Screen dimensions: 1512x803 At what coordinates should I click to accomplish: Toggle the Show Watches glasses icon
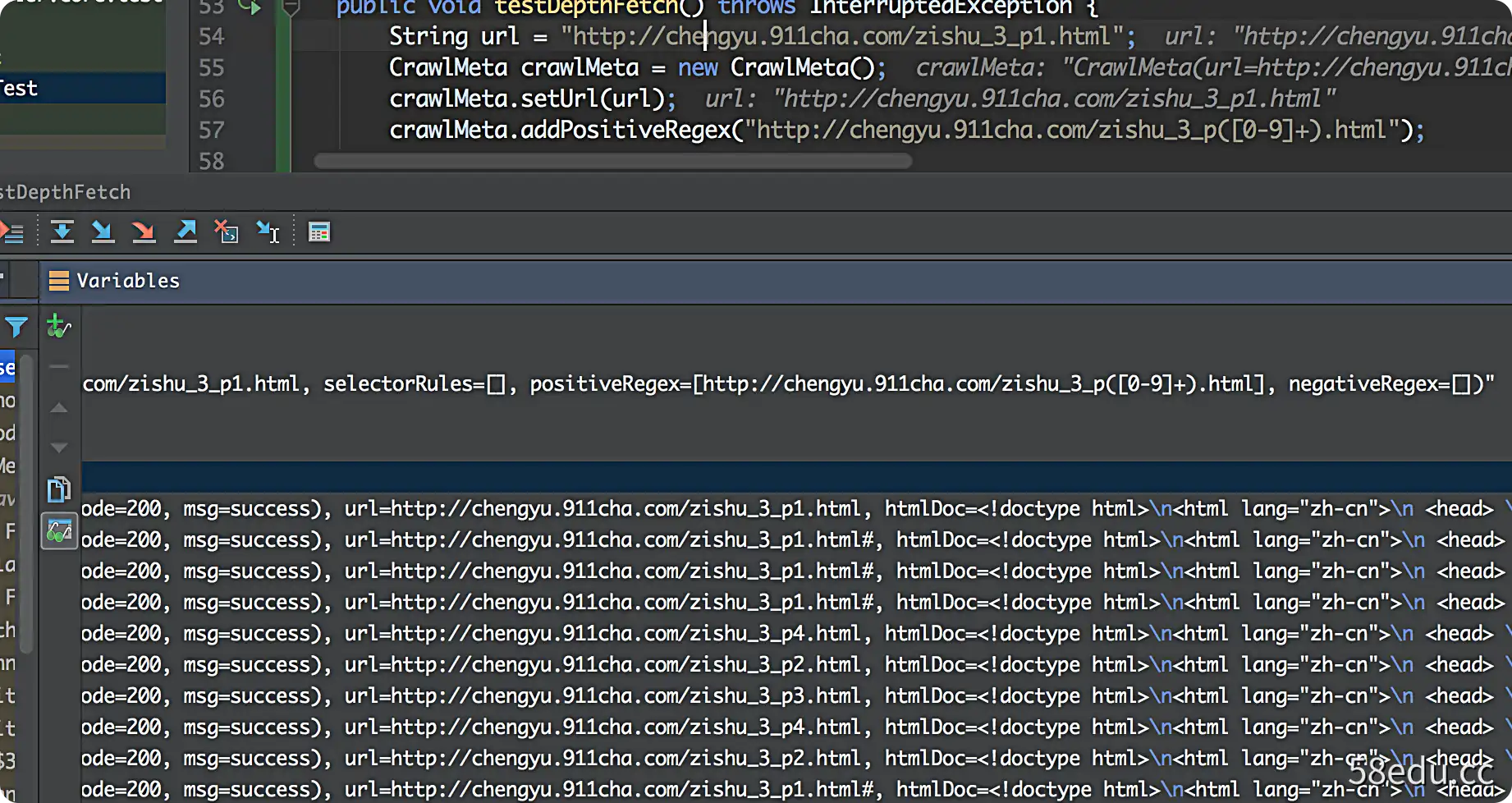pos(59,531)
